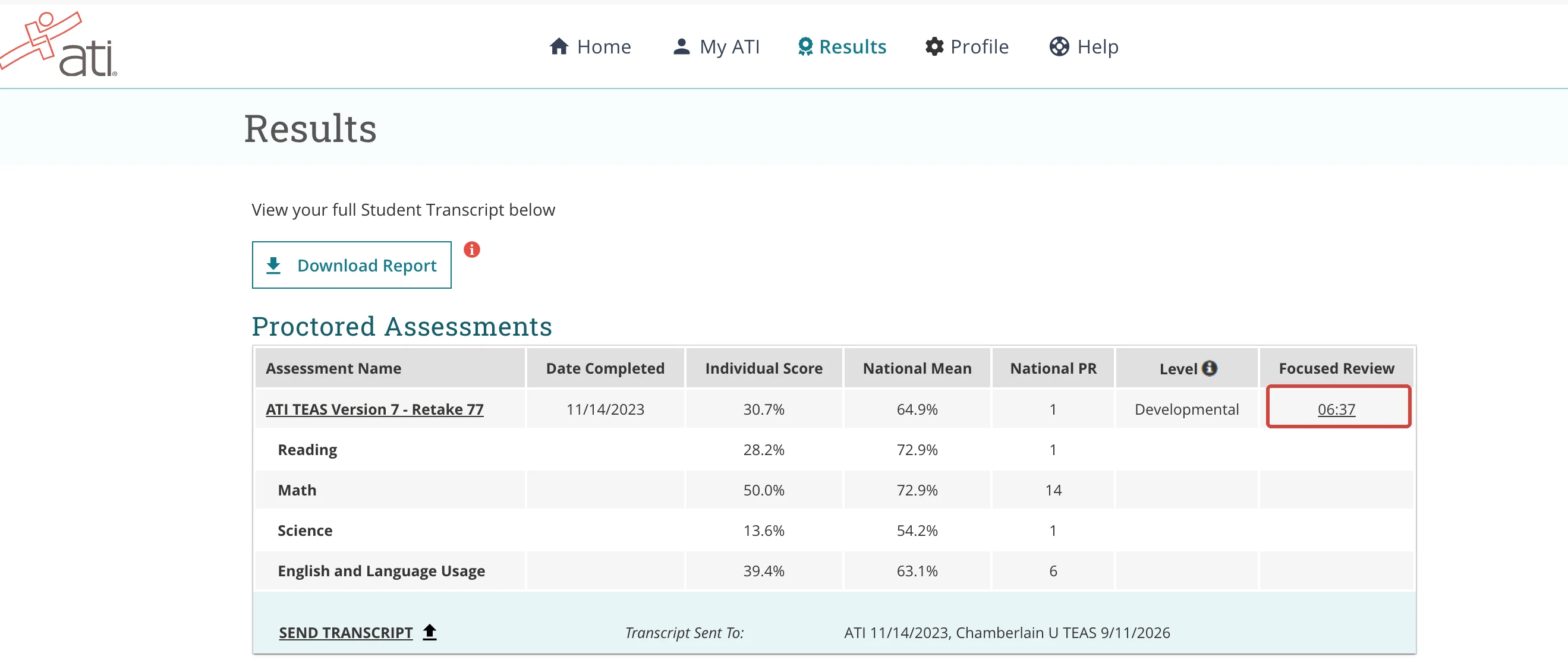The width and height of the screenshot is (1568, 663).
Task: Click the 30.7% individual score cell
Action: tap(763, 409)
